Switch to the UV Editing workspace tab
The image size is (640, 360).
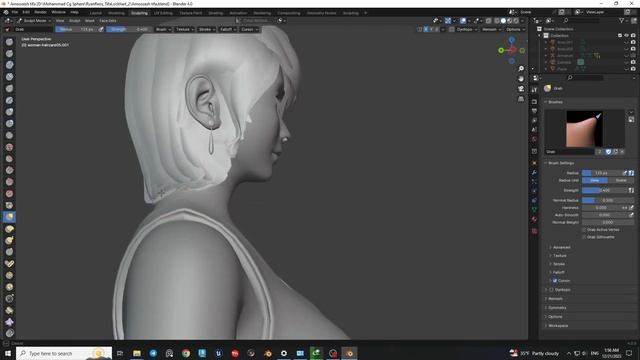pyautogui.click(x=163, y=13)
